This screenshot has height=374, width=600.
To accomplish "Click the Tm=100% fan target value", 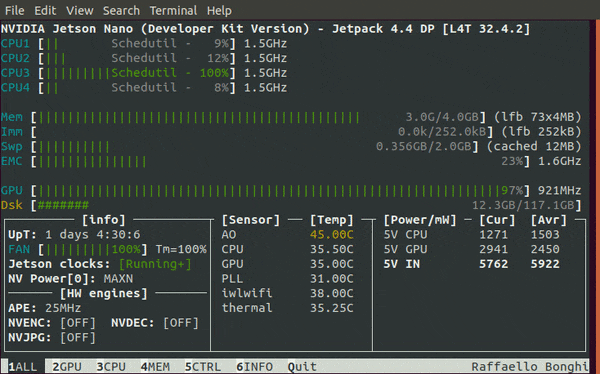I will pos(181,250).
